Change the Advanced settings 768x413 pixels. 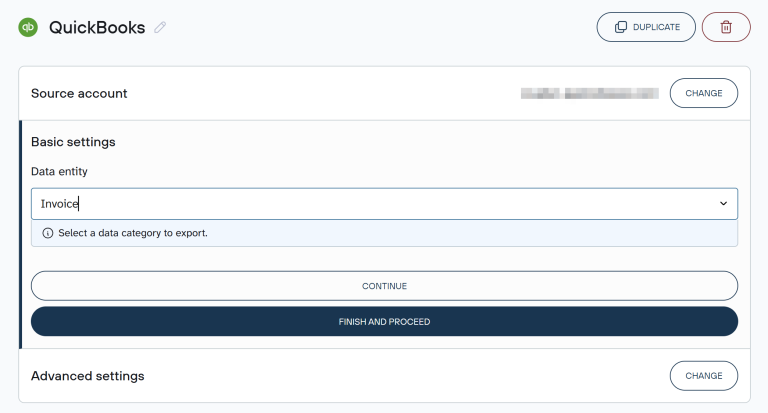tap(703, 376)
